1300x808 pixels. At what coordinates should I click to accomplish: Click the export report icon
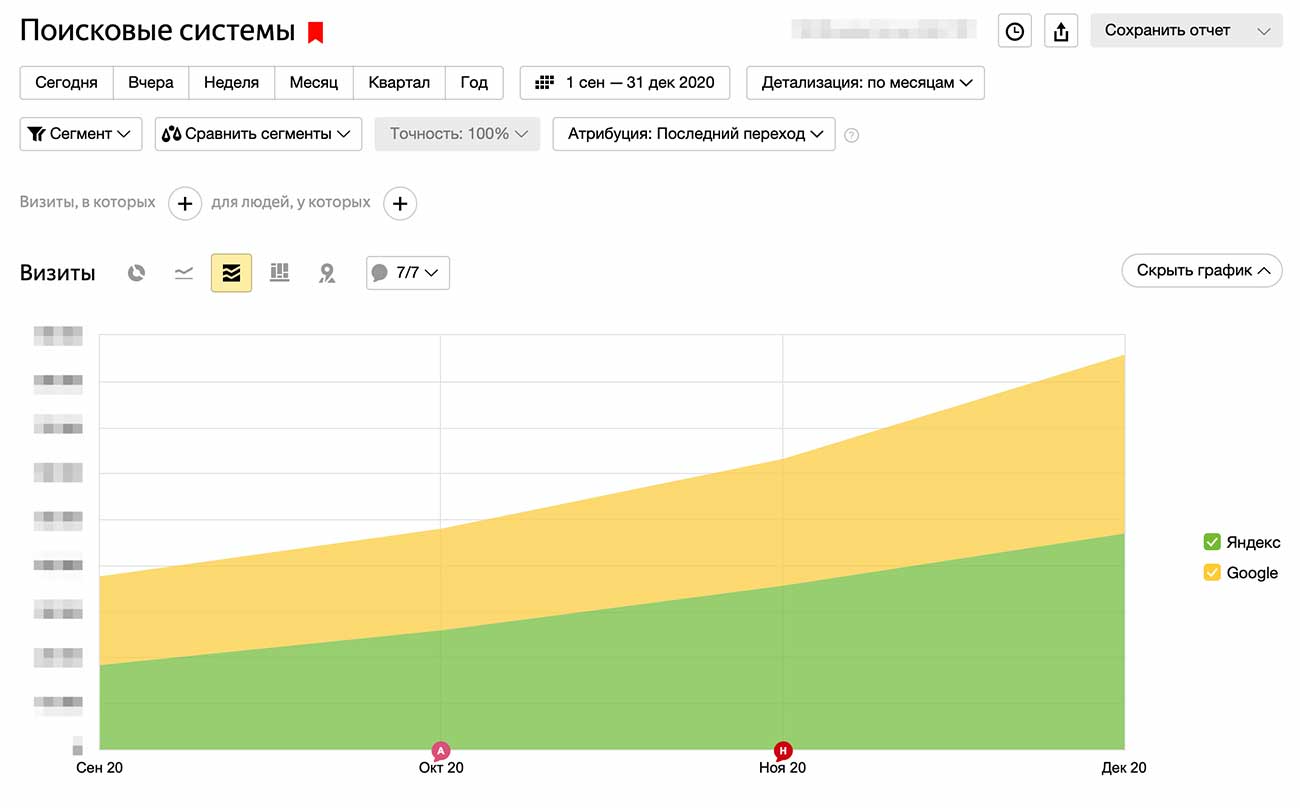(1061, 31)
